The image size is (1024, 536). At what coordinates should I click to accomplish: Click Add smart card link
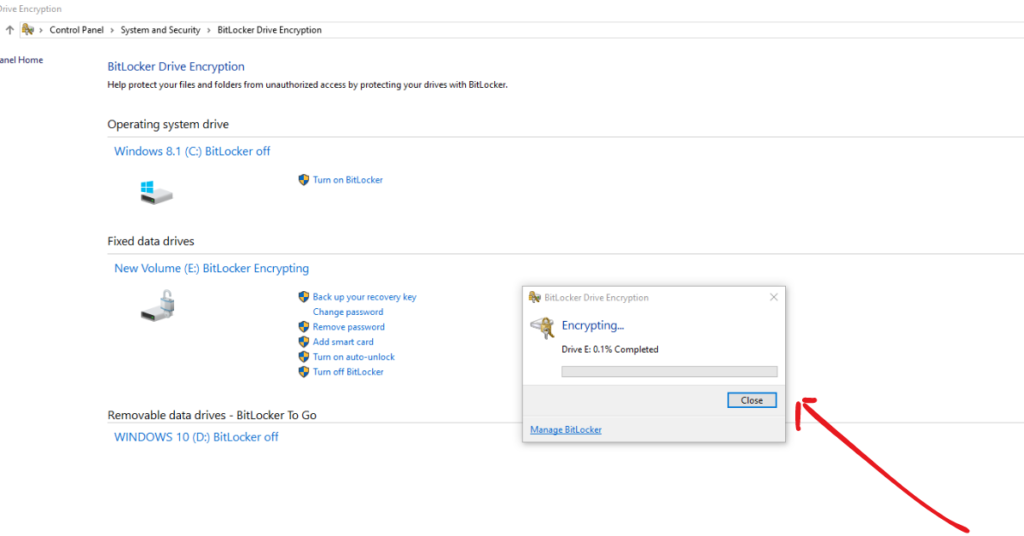pos(343,342)
